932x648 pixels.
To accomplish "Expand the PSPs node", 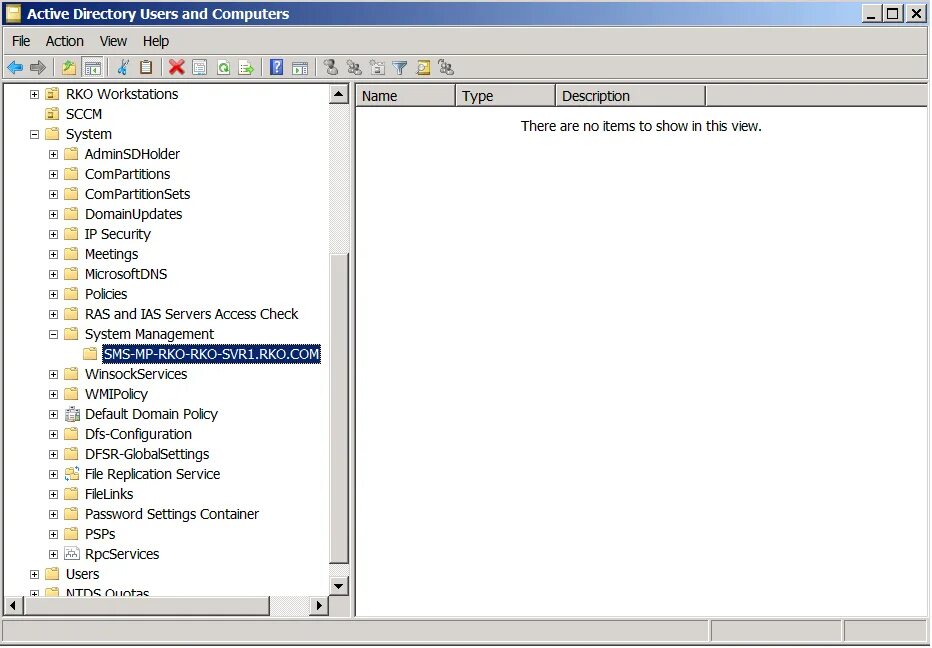I will point(53,534).
